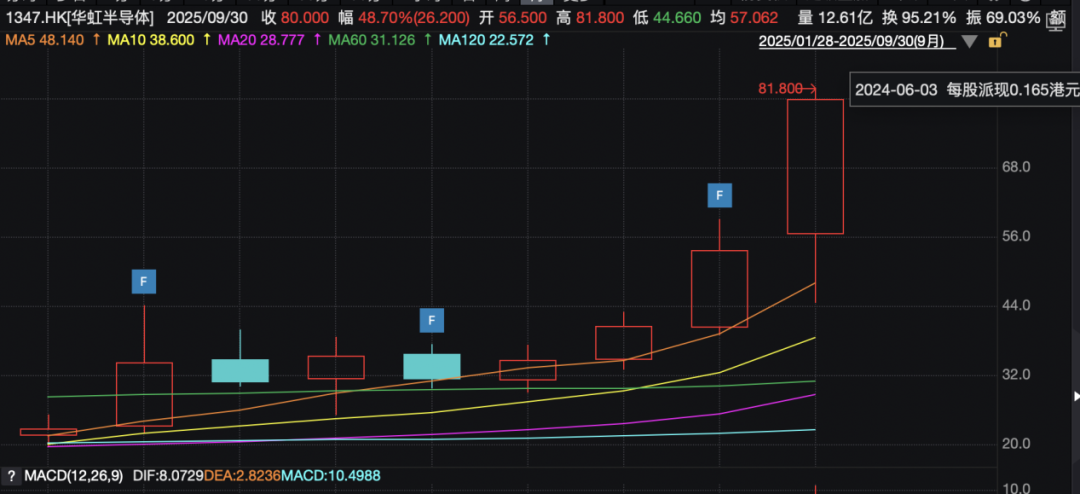The width and height of the screenshot is (1080, 494).
Task: Click the green arrow next to MA60
Action: [x=426, y=40]
